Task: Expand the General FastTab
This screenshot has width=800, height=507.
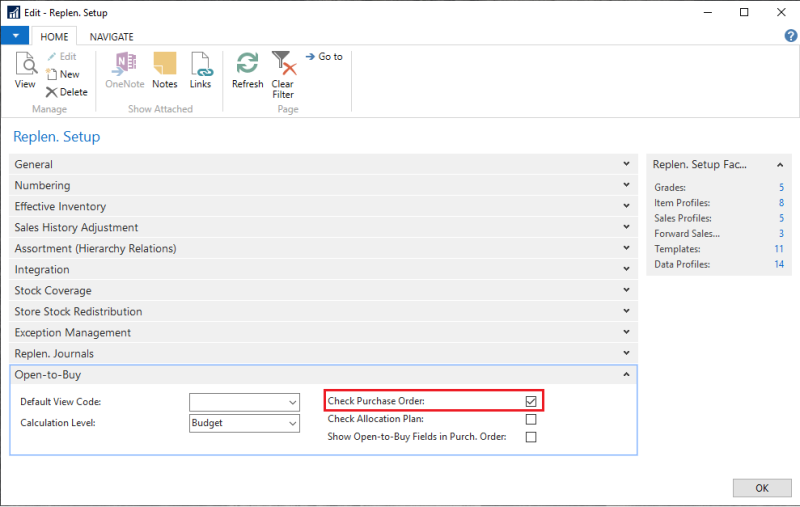Action: [x=323, y=164]
